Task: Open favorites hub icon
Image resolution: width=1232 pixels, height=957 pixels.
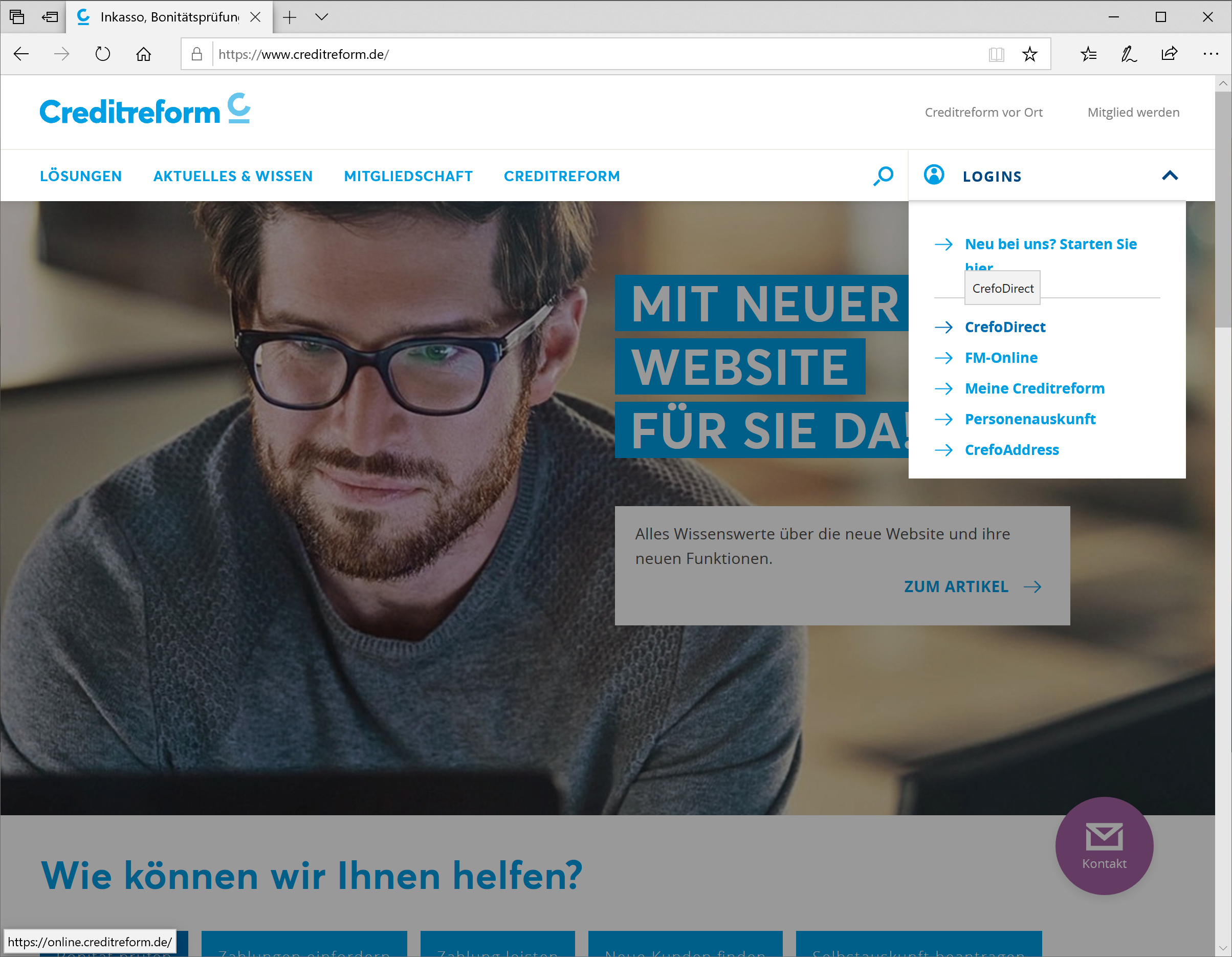Action: (x=1088, y=54)
